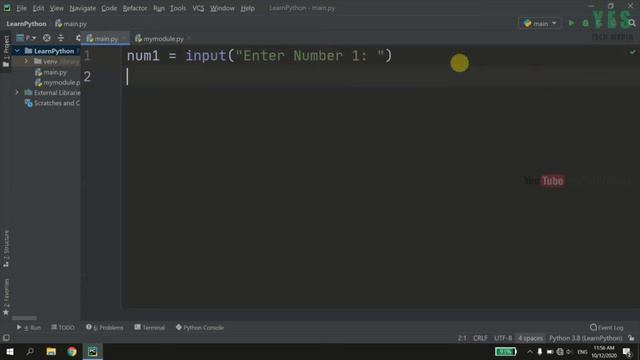Click the battery indicator in the taskbar
The width and height of the screenshot is (640, 360).
coord(506,351)
